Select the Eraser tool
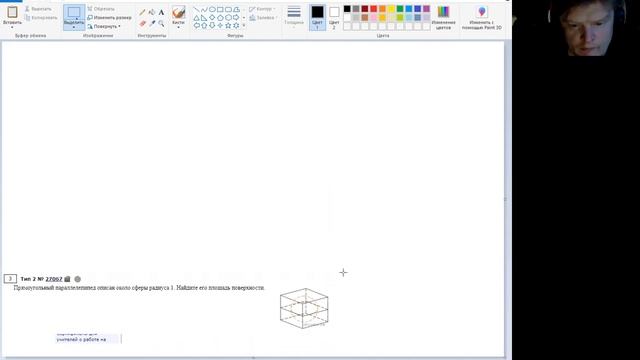 click(142, 24)
